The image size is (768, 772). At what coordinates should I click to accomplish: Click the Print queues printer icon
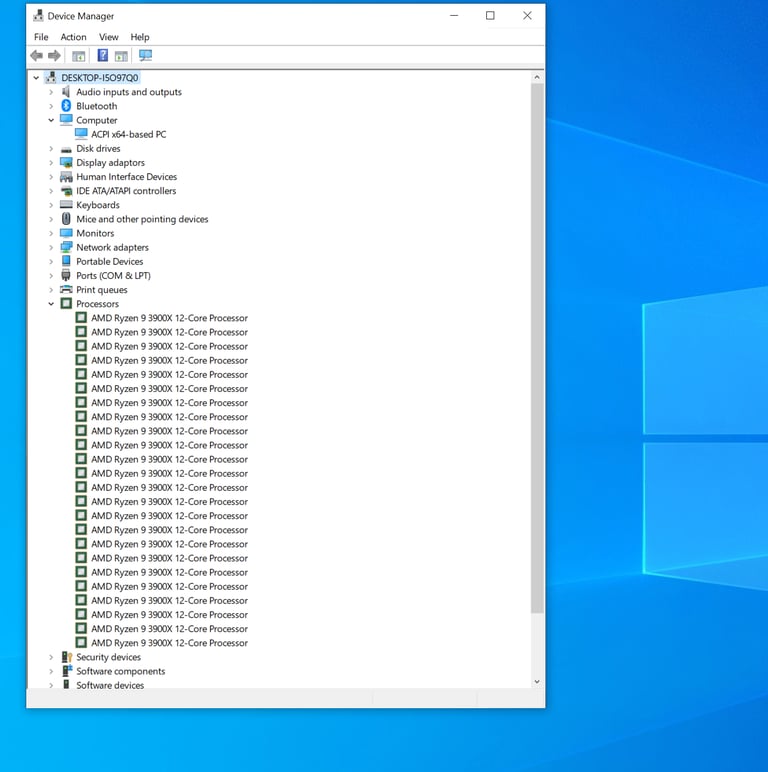[66, 290]
